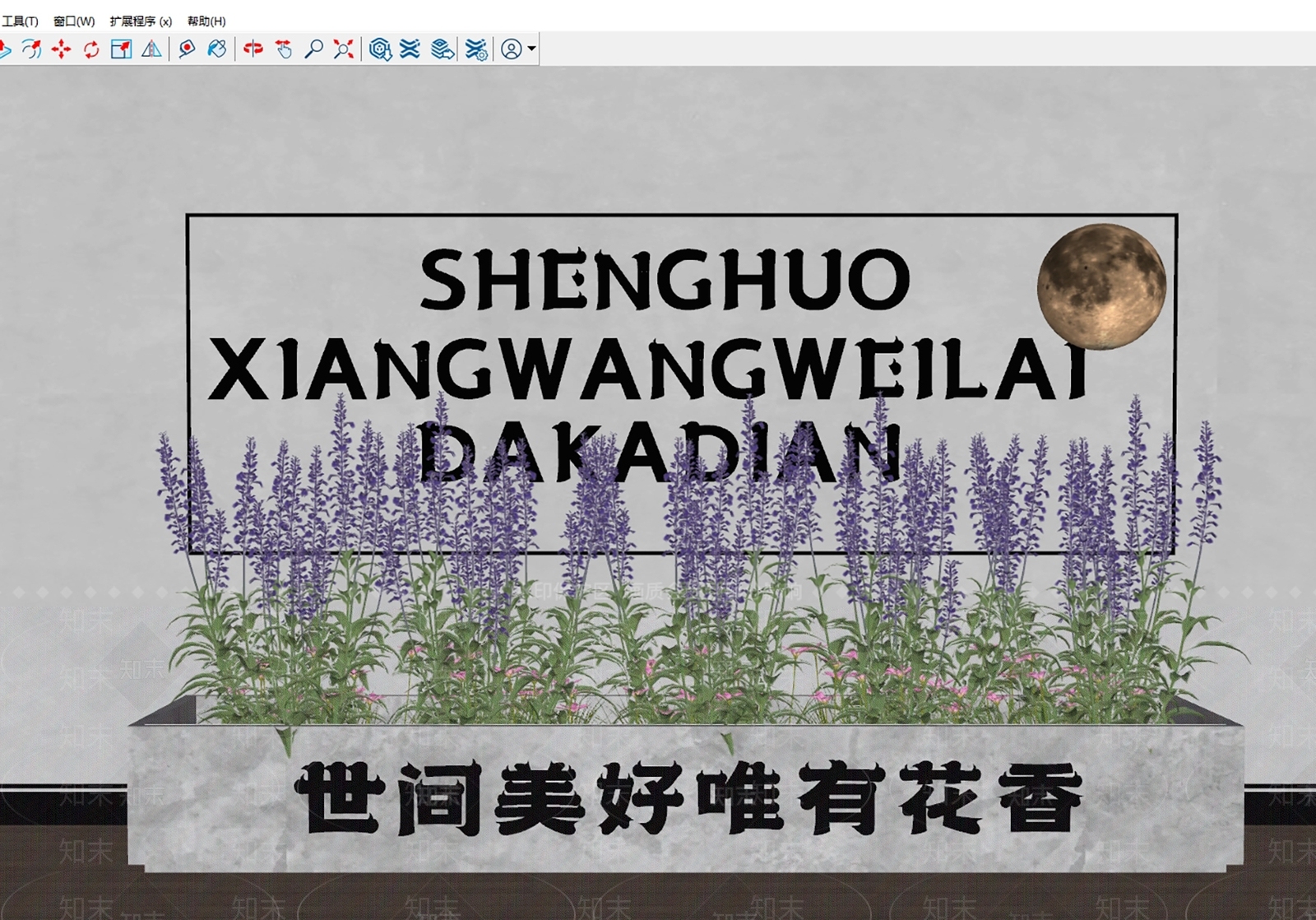
Task: Click the Zoom Extents icon
Action: (x=344, y=49)
